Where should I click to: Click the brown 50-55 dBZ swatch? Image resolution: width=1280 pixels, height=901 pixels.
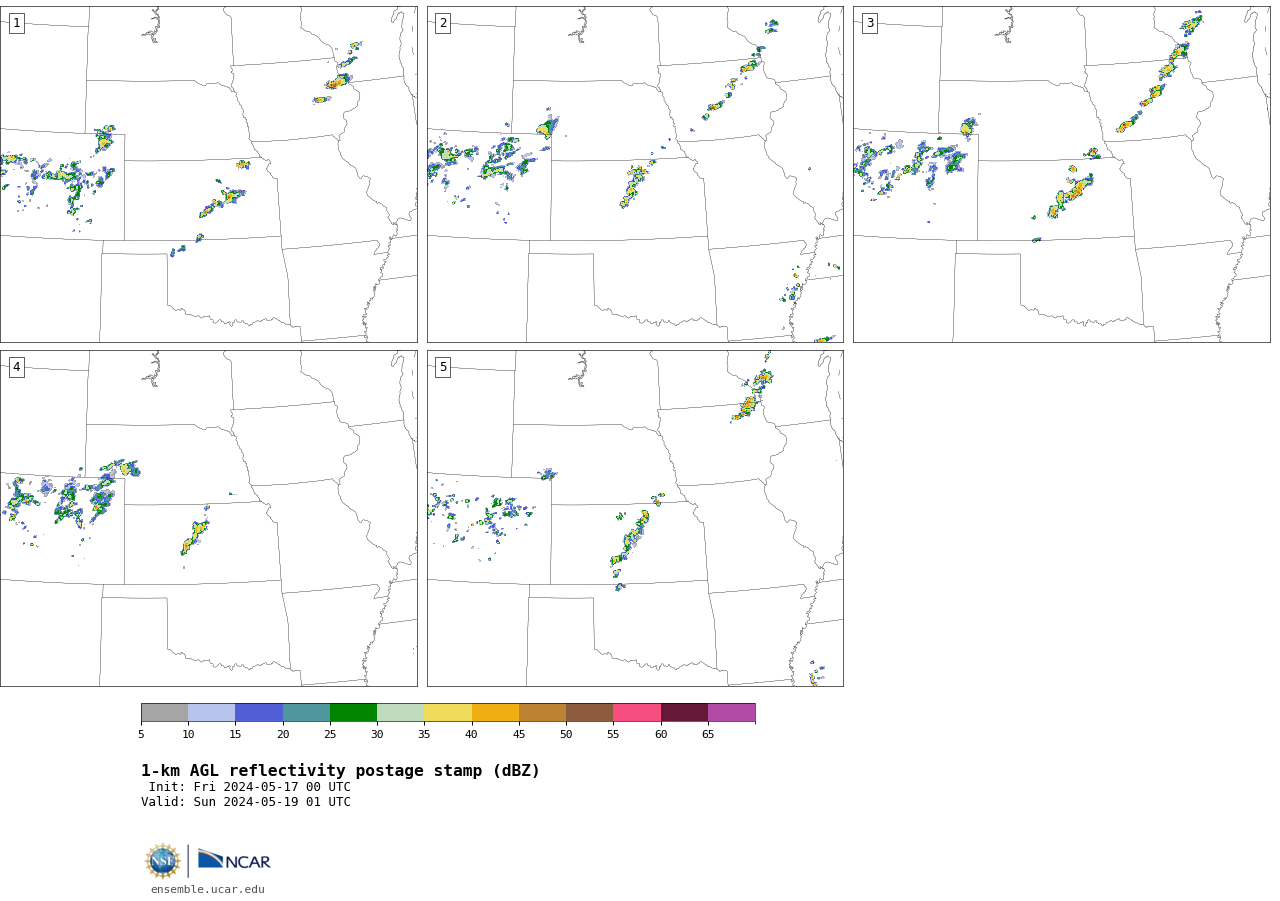click(x=589, y=712)
